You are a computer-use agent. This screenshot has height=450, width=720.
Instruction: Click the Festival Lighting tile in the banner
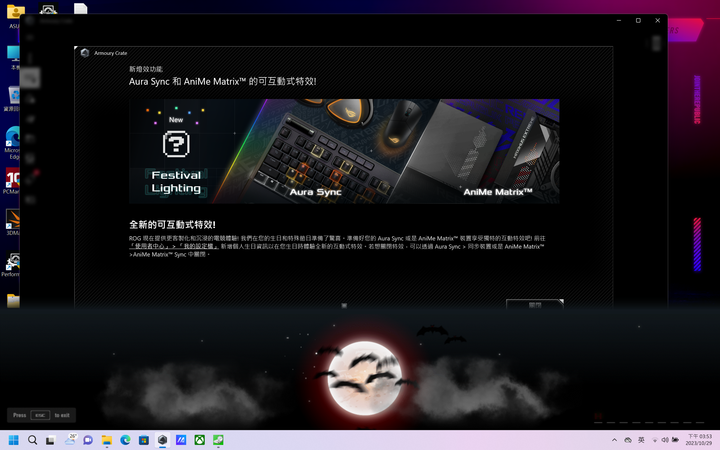[176, 152]
